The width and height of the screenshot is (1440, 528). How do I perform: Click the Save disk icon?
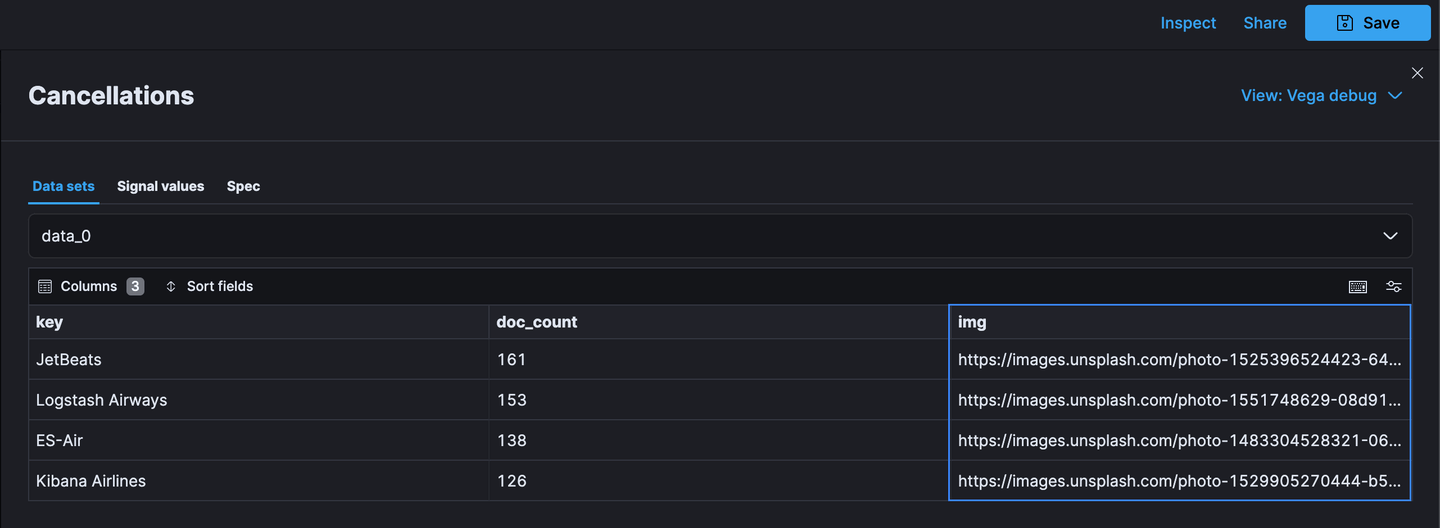1345,23
